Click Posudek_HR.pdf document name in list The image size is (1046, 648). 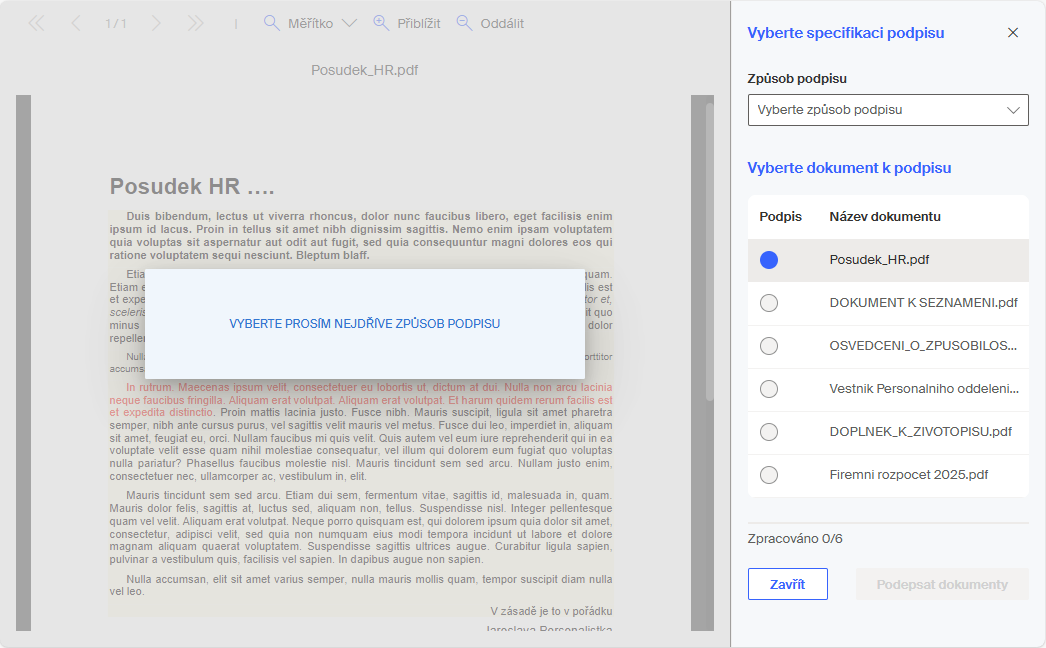(879, 260)
